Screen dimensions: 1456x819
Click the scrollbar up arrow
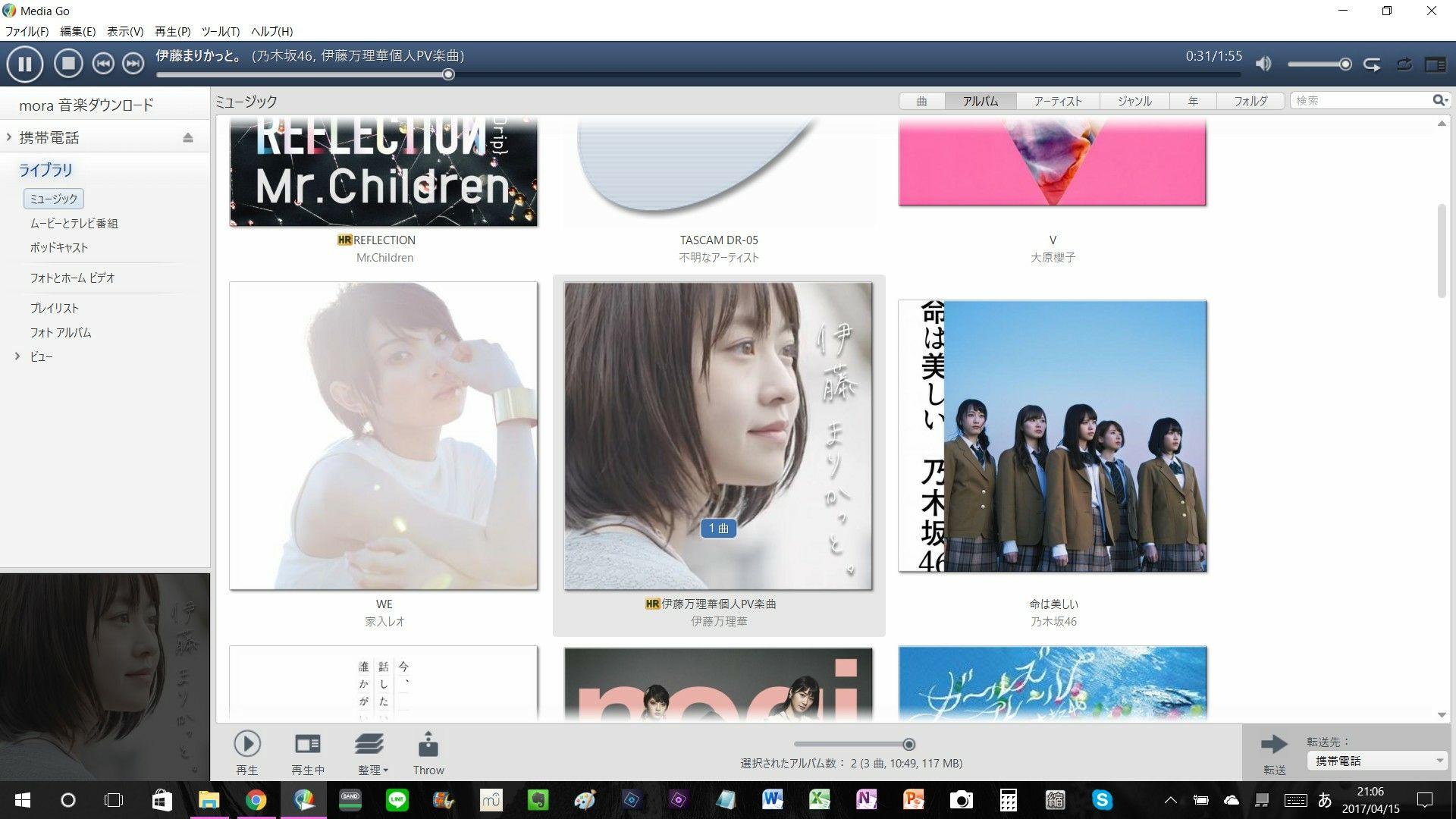1442,123
